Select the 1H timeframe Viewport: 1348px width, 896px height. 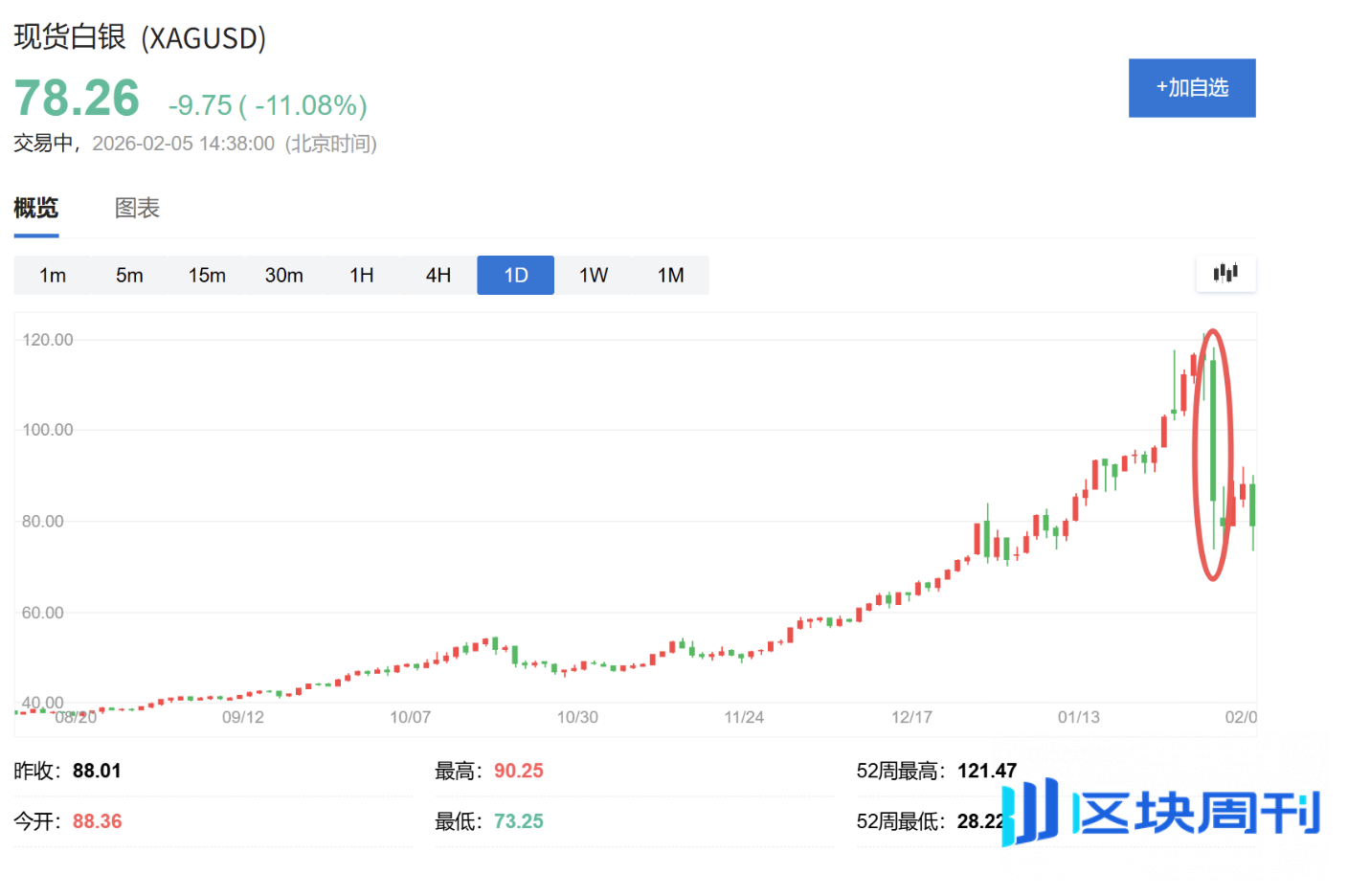coord(361,275)
